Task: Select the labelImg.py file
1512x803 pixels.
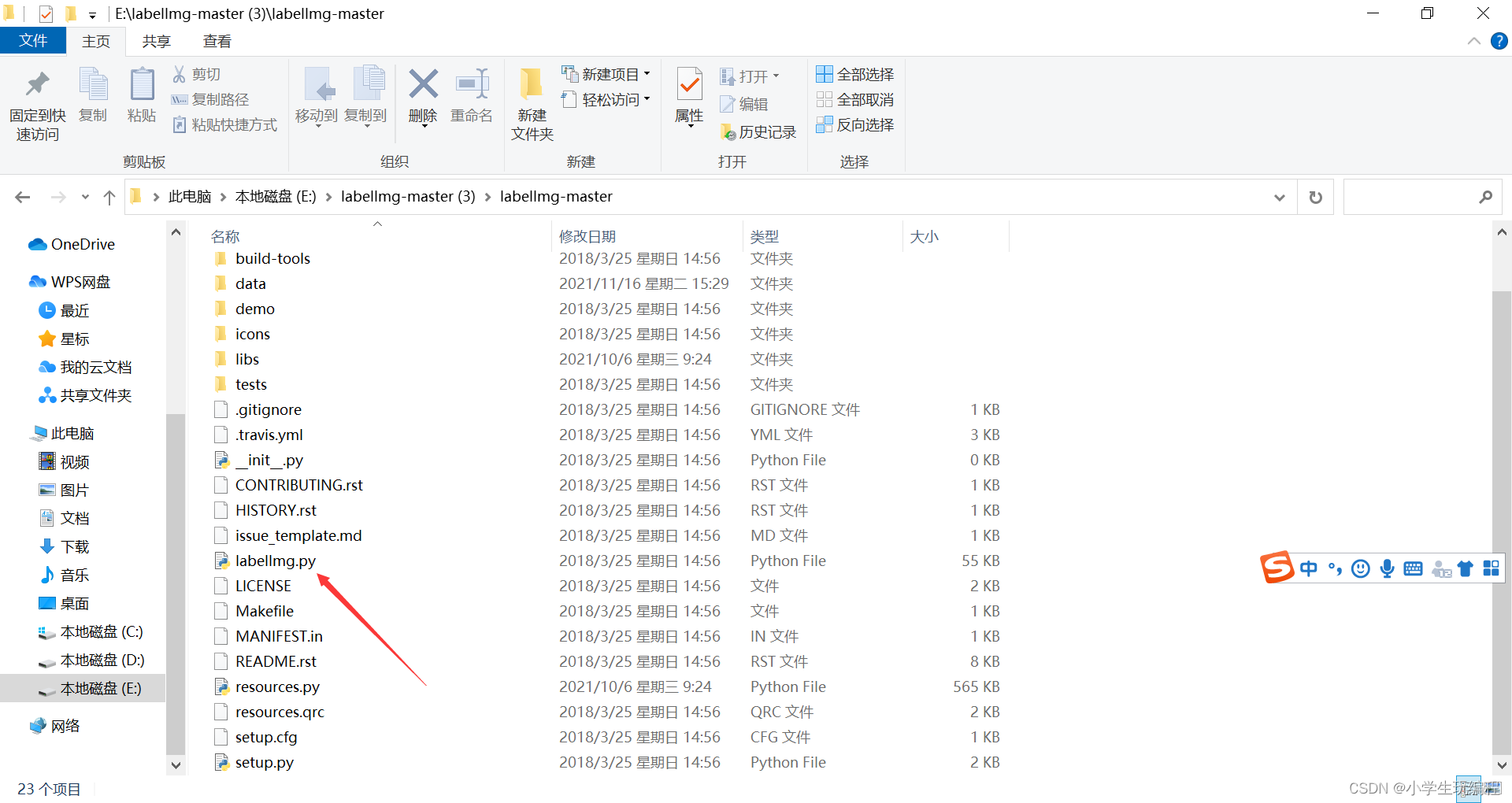Action: [x=275, y=561]
